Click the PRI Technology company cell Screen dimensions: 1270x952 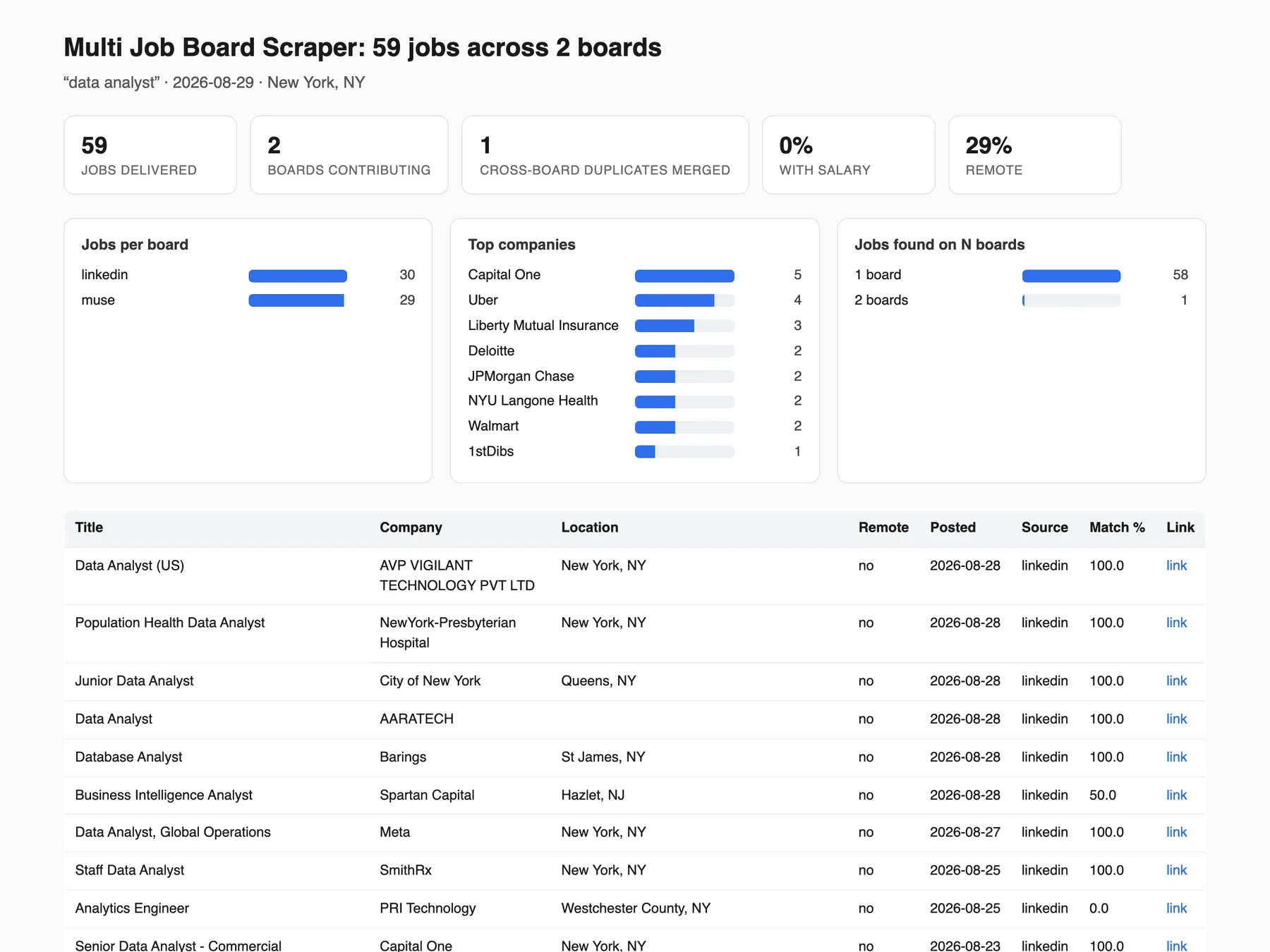[428, 908]
